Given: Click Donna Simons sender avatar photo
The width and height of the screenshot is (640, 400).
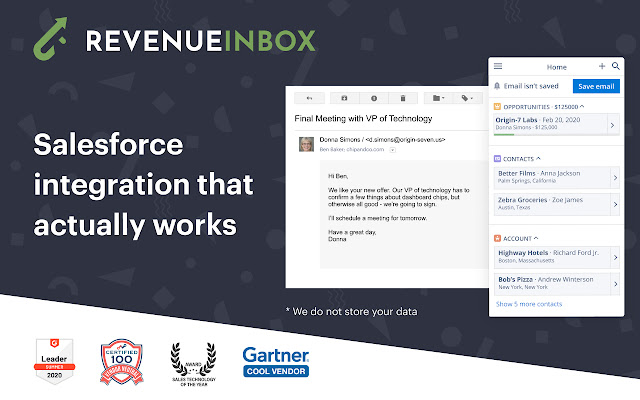Looking at the screenshot, I should [x=306, y=144].
